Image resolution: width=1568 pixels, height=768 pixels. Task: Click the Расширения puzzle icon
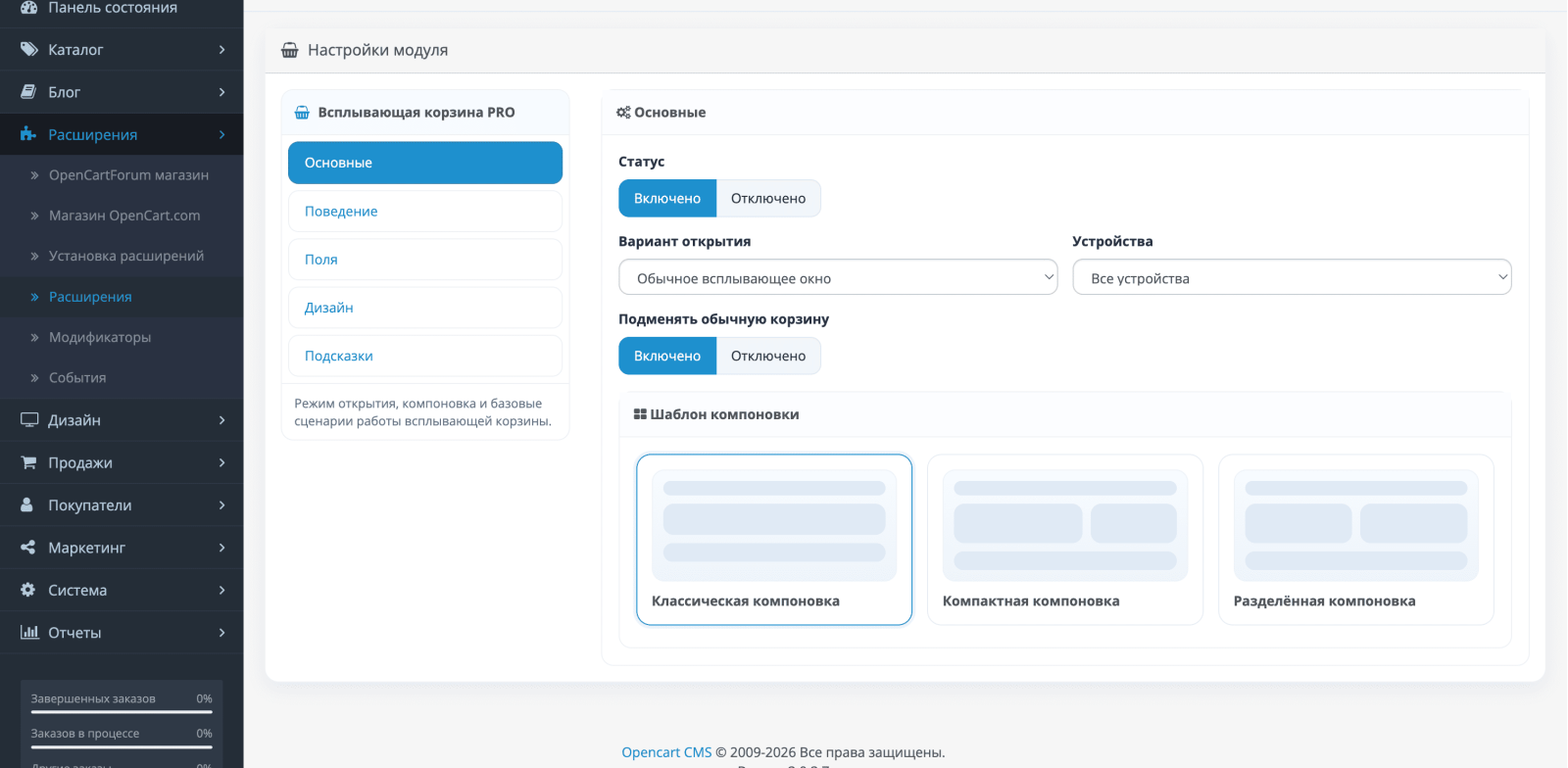pos(28,134)
